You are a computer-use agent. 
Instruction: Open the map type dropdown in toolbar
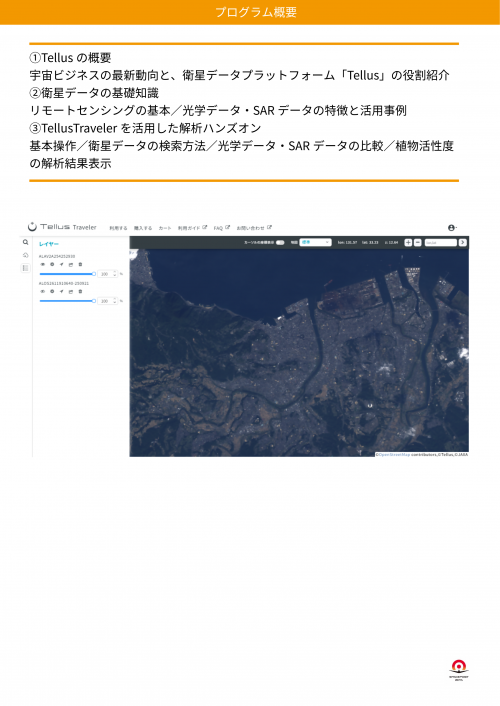(315, 242)
